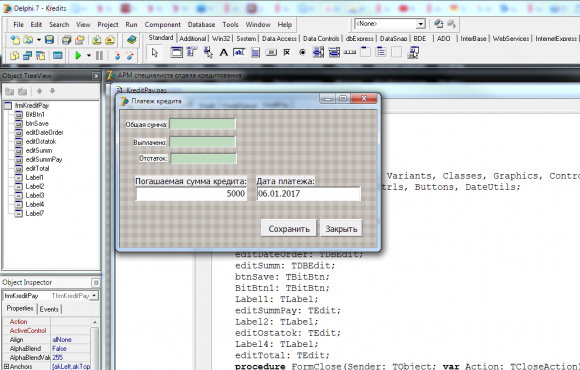The image size is (580, 370).
Task: Open the Component menu
Action: 162,24
